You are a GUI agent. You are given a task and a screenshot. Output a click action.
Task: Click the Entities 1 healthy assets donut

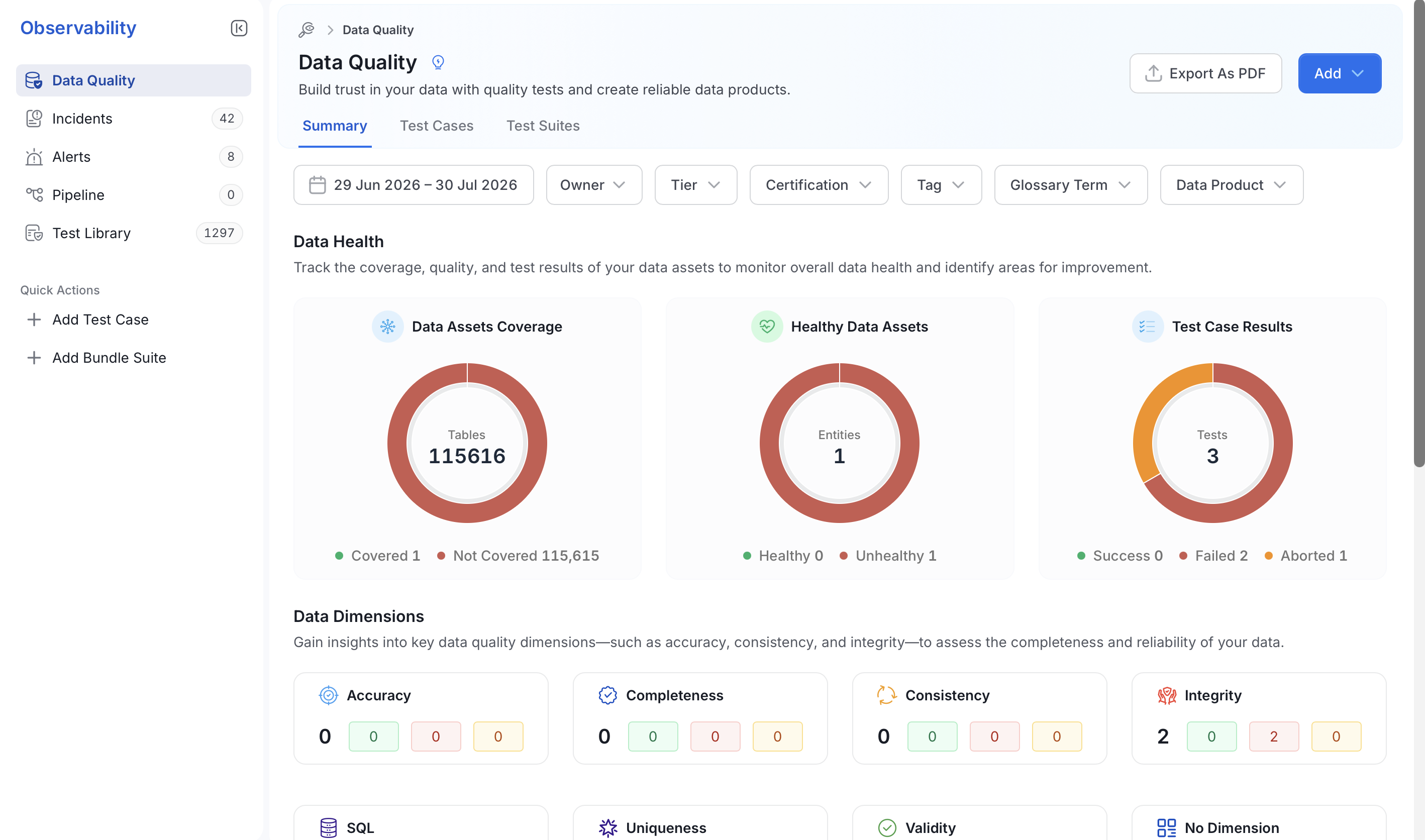(839, 443)
